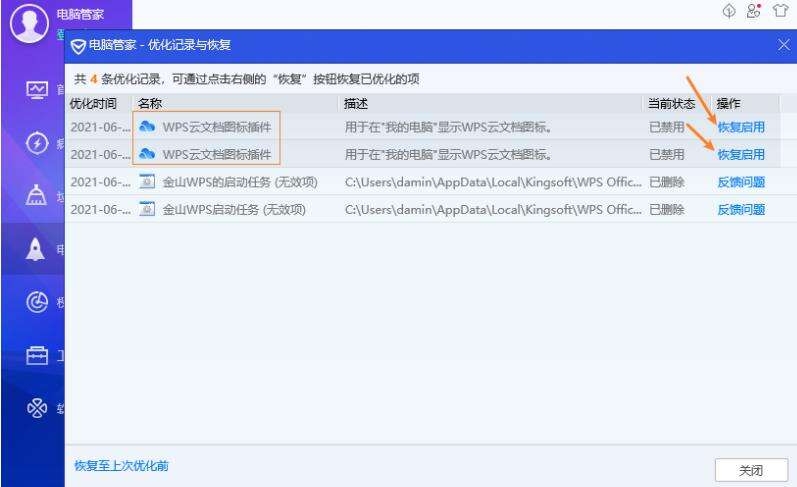
Task: Click path description of 金山WPS启动任务 row
Action: pos(493,209)
